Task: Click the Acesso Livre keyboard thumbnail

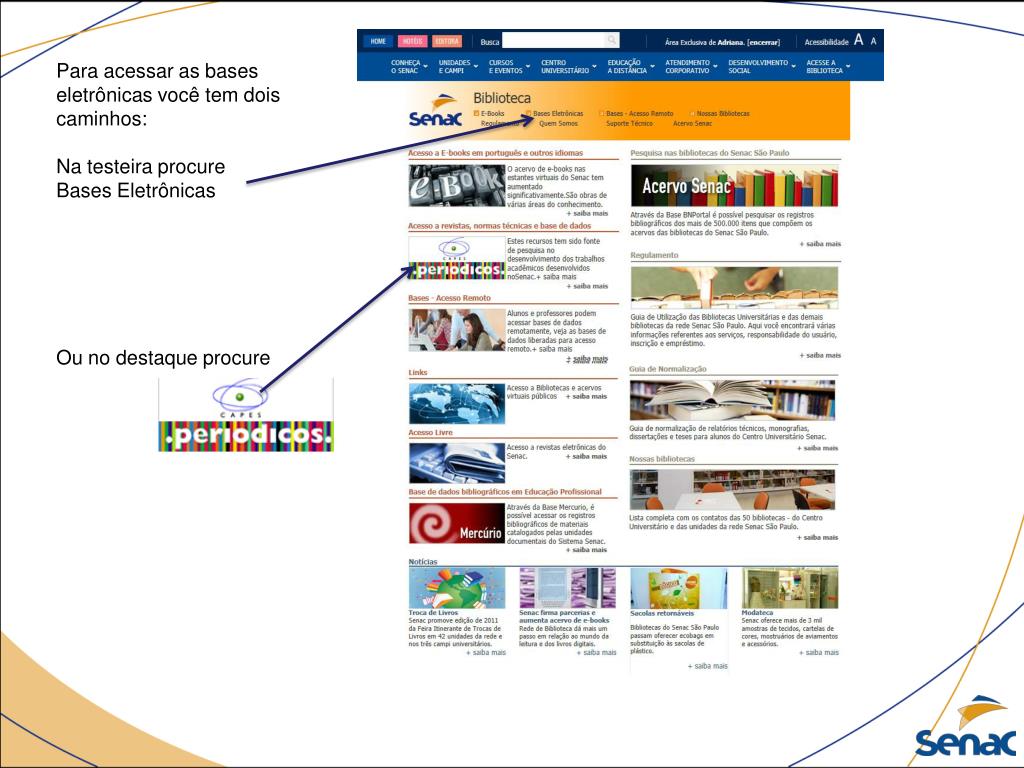Action: [x=457, y=463]
